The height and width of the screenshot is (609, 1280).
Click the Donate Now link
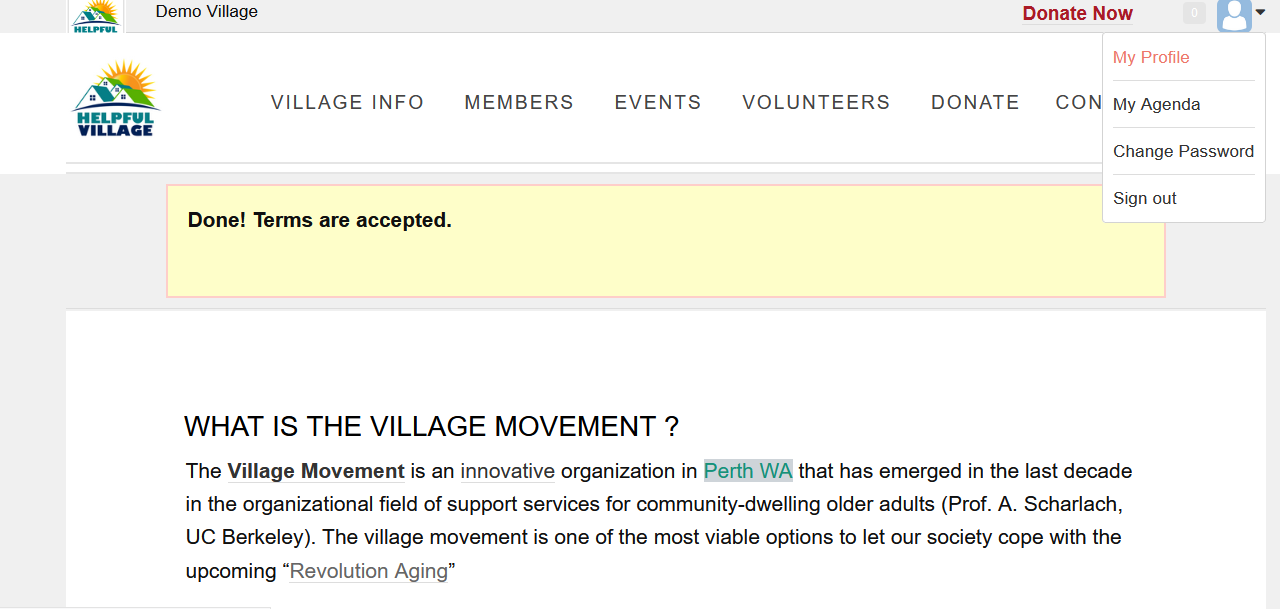tap(1077, 13)
